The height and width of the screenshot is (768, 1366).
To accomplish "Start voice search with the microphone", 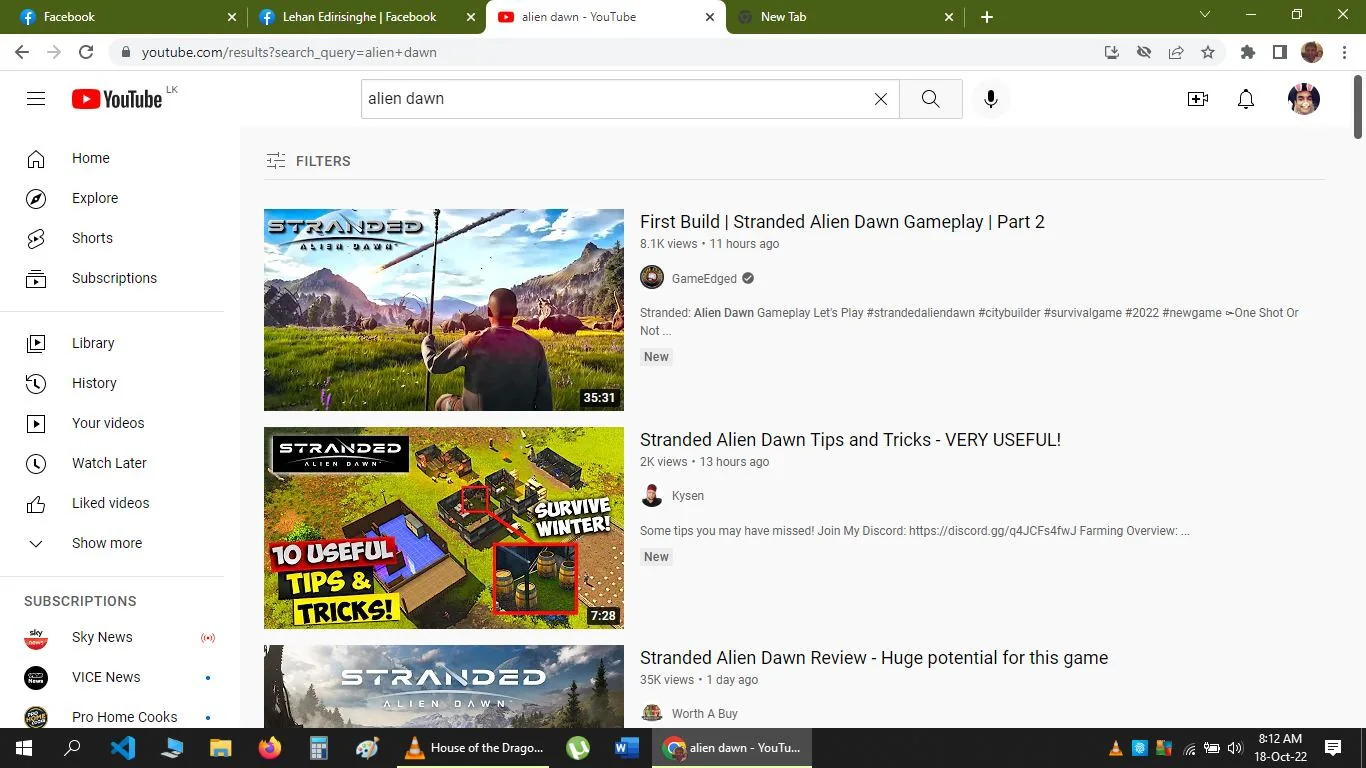I will pos(990,99).
